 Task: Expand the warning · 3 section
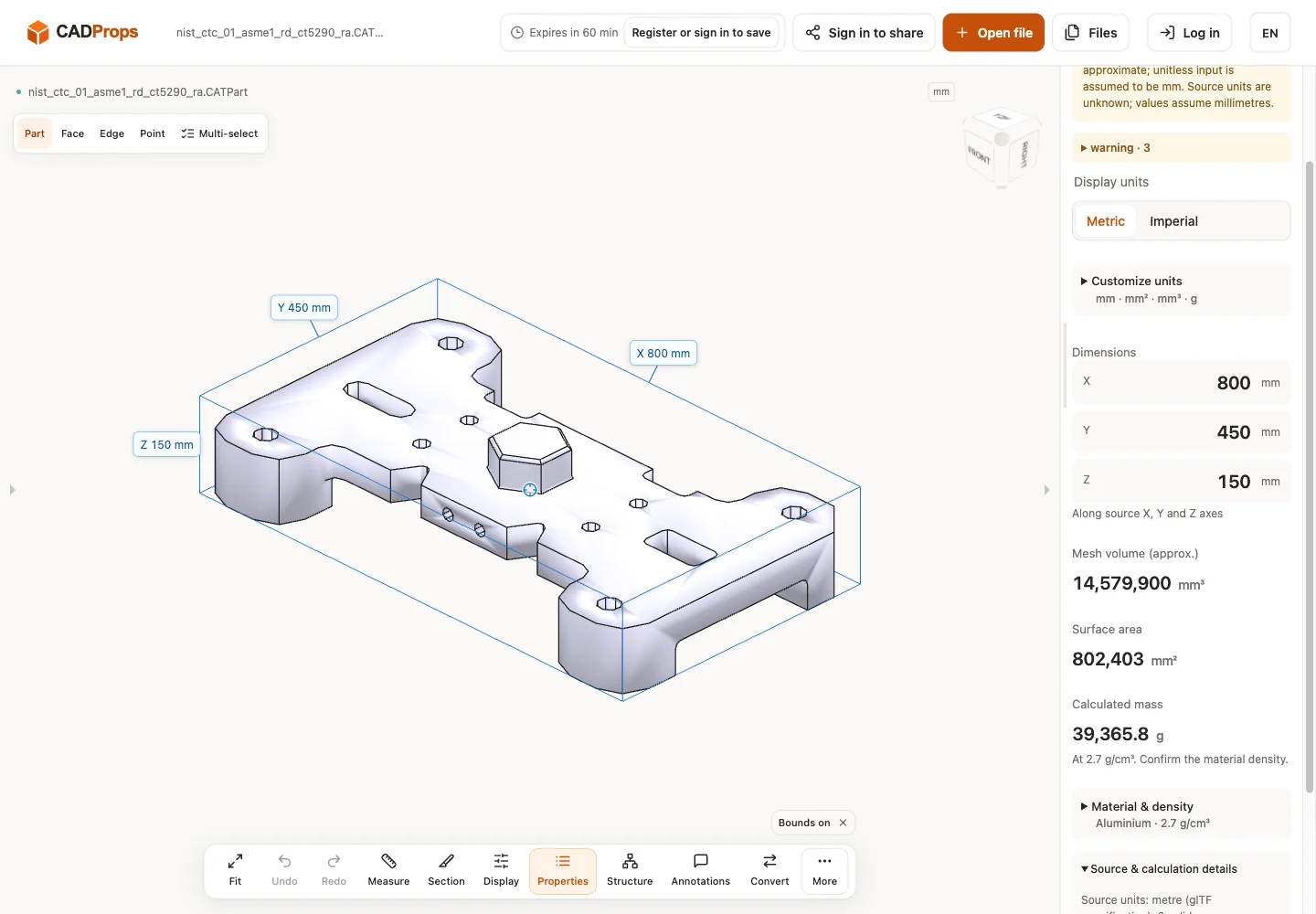click(1181, 147)
